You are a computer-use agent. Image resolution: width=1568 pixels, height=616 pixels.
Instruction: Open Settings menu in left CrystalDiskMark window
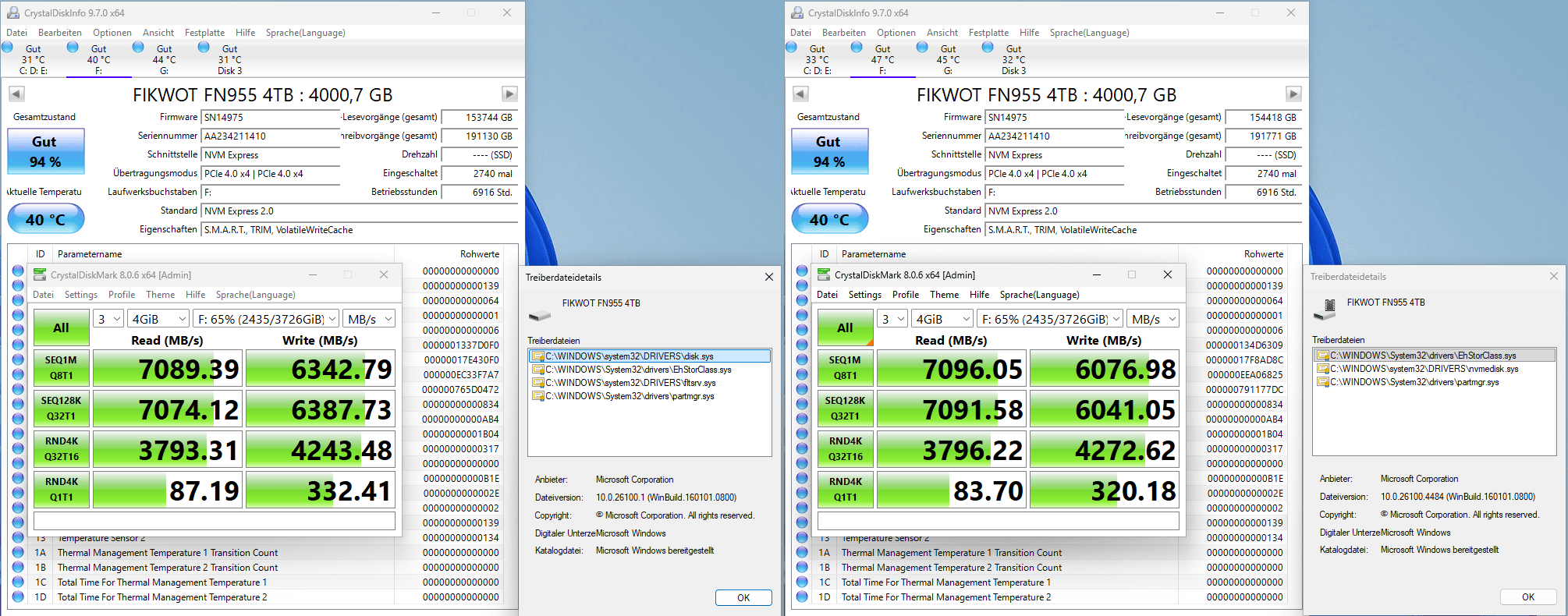[x=81, y=295]
